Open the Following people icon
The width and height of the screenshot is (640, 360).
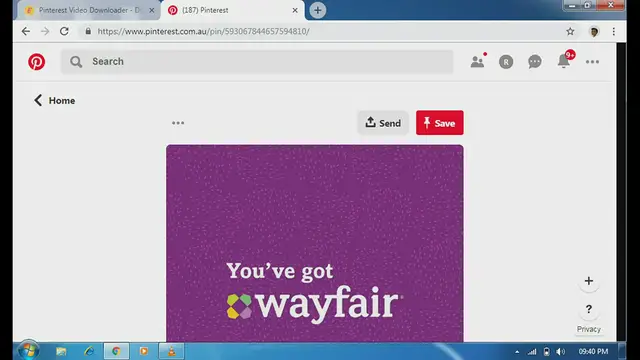477,61
